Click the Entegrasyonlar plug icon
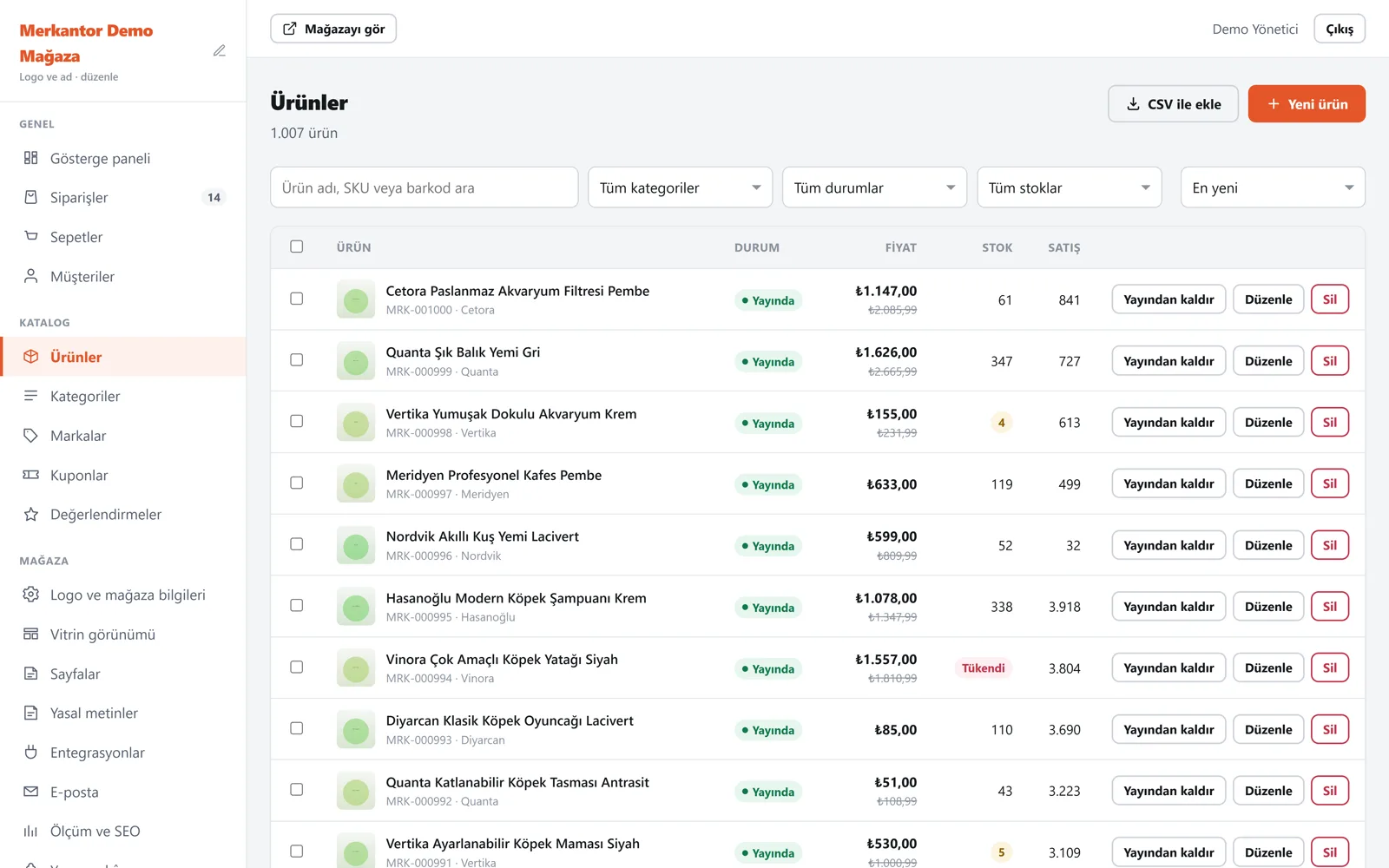Screen dimensions: 1389x868 pos(31,753)
